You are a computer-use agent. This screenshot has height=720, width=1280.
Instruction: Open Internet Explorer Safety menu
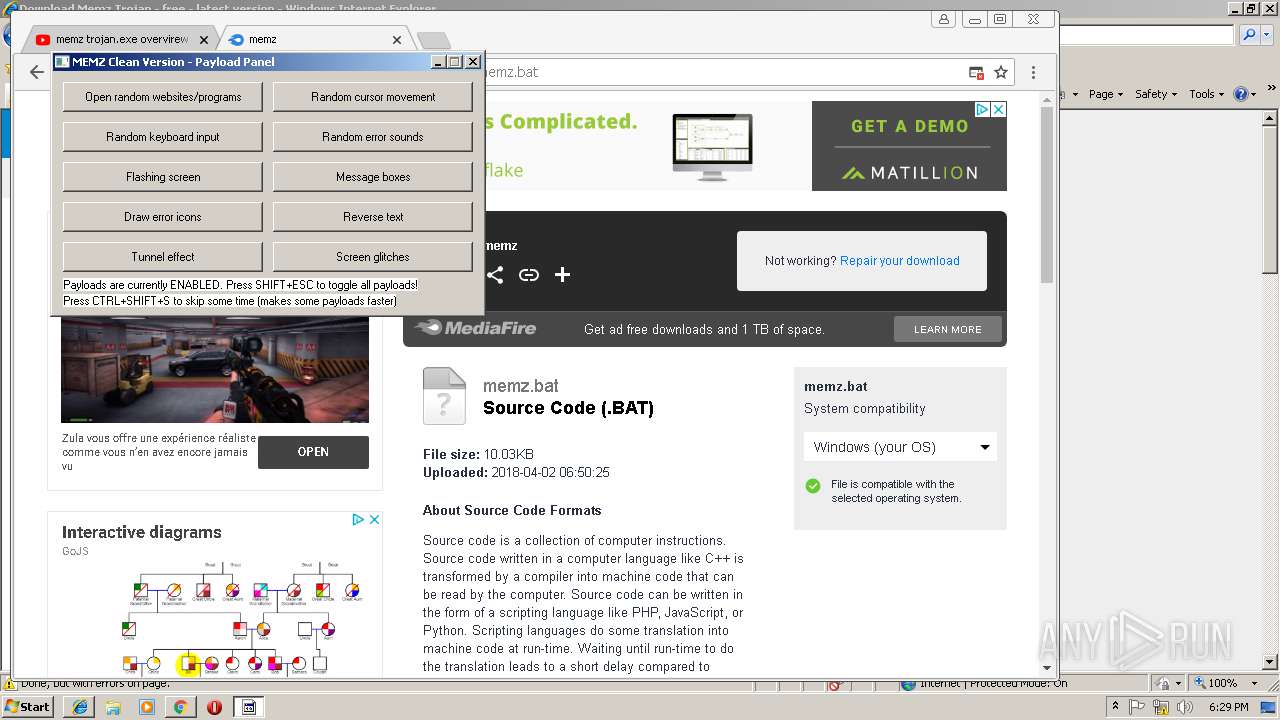coord(1156,94)
